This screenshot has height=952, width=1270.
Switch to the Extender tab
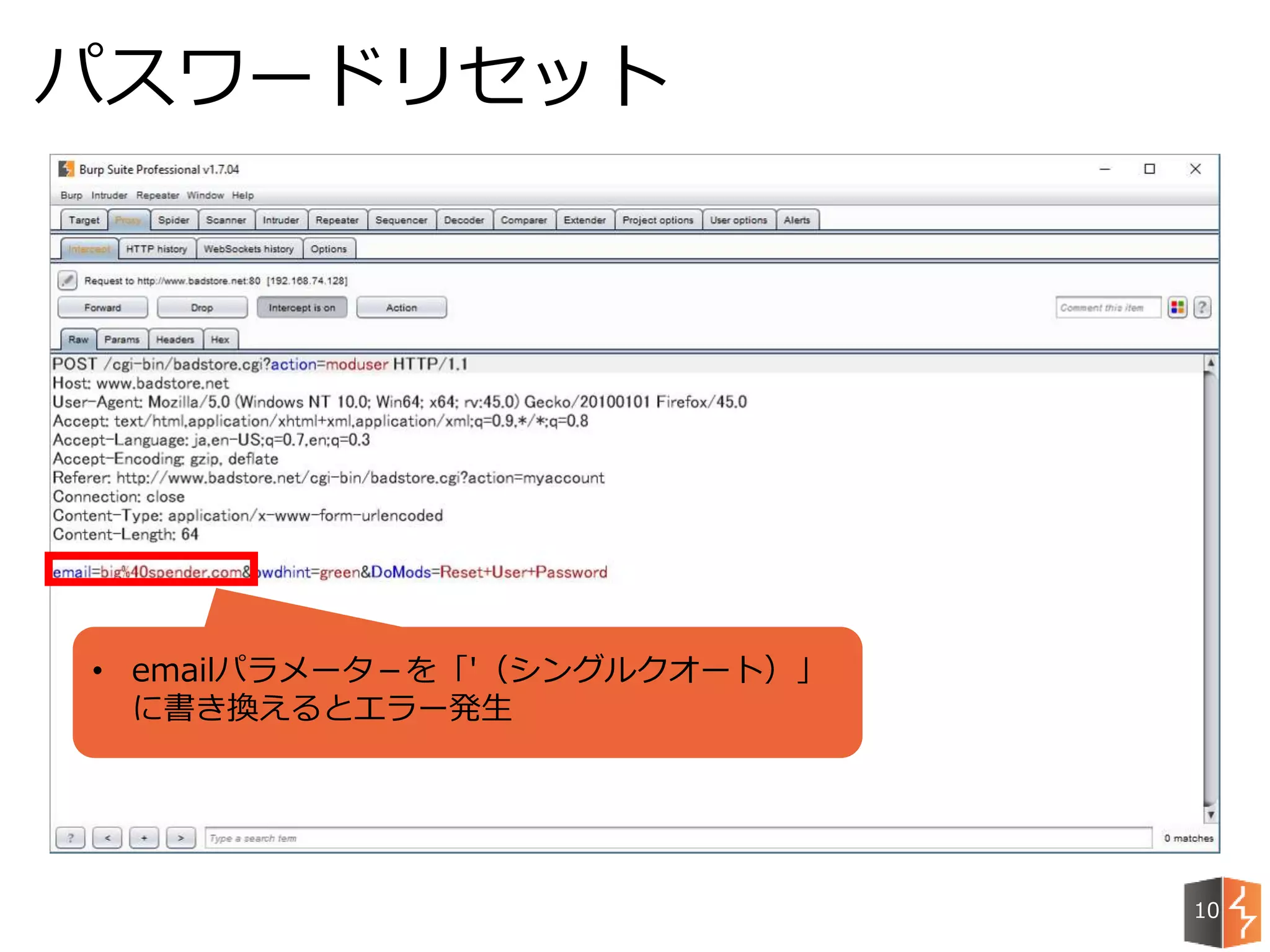(585, 220)
